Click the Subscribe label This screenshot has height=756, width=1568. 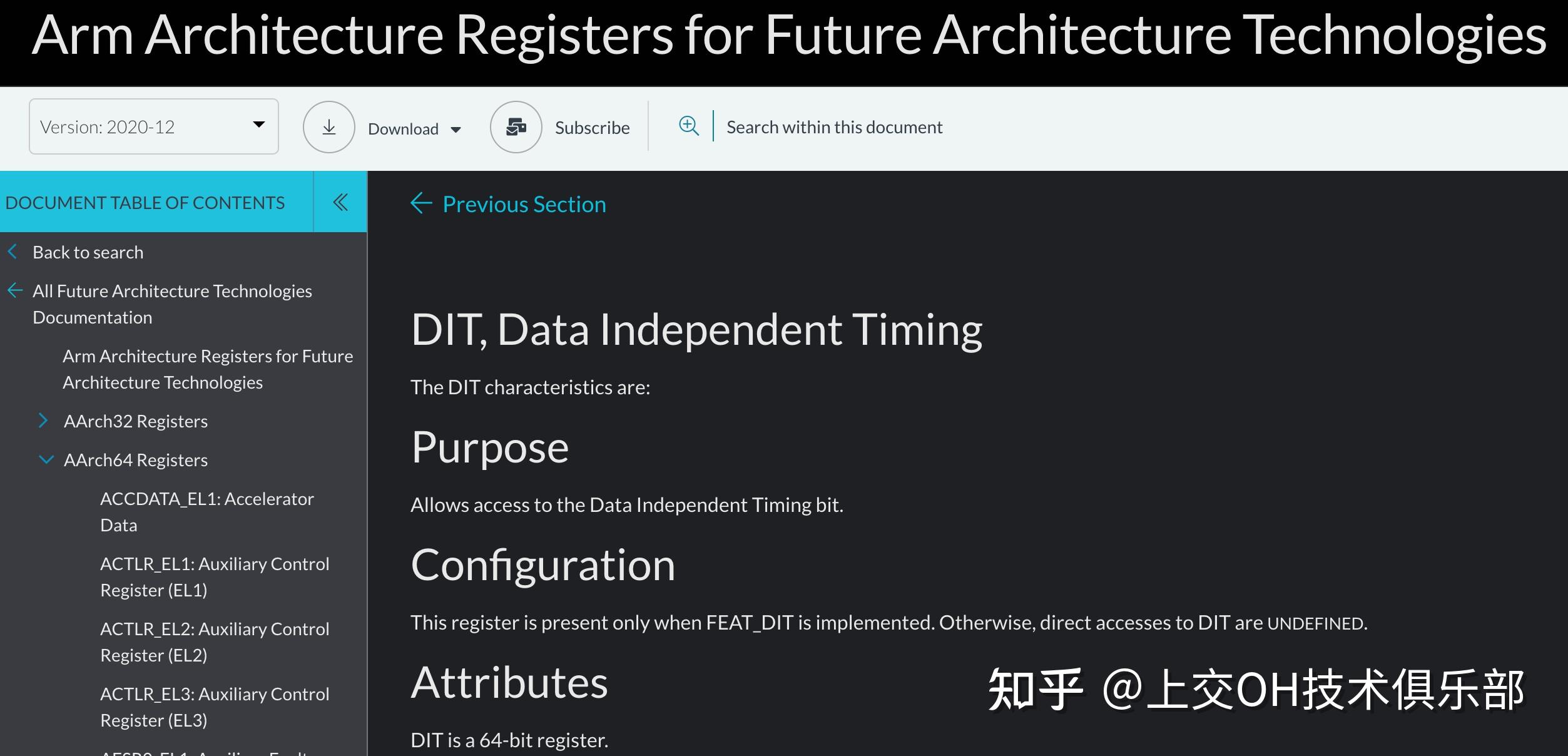coord(592,128)
